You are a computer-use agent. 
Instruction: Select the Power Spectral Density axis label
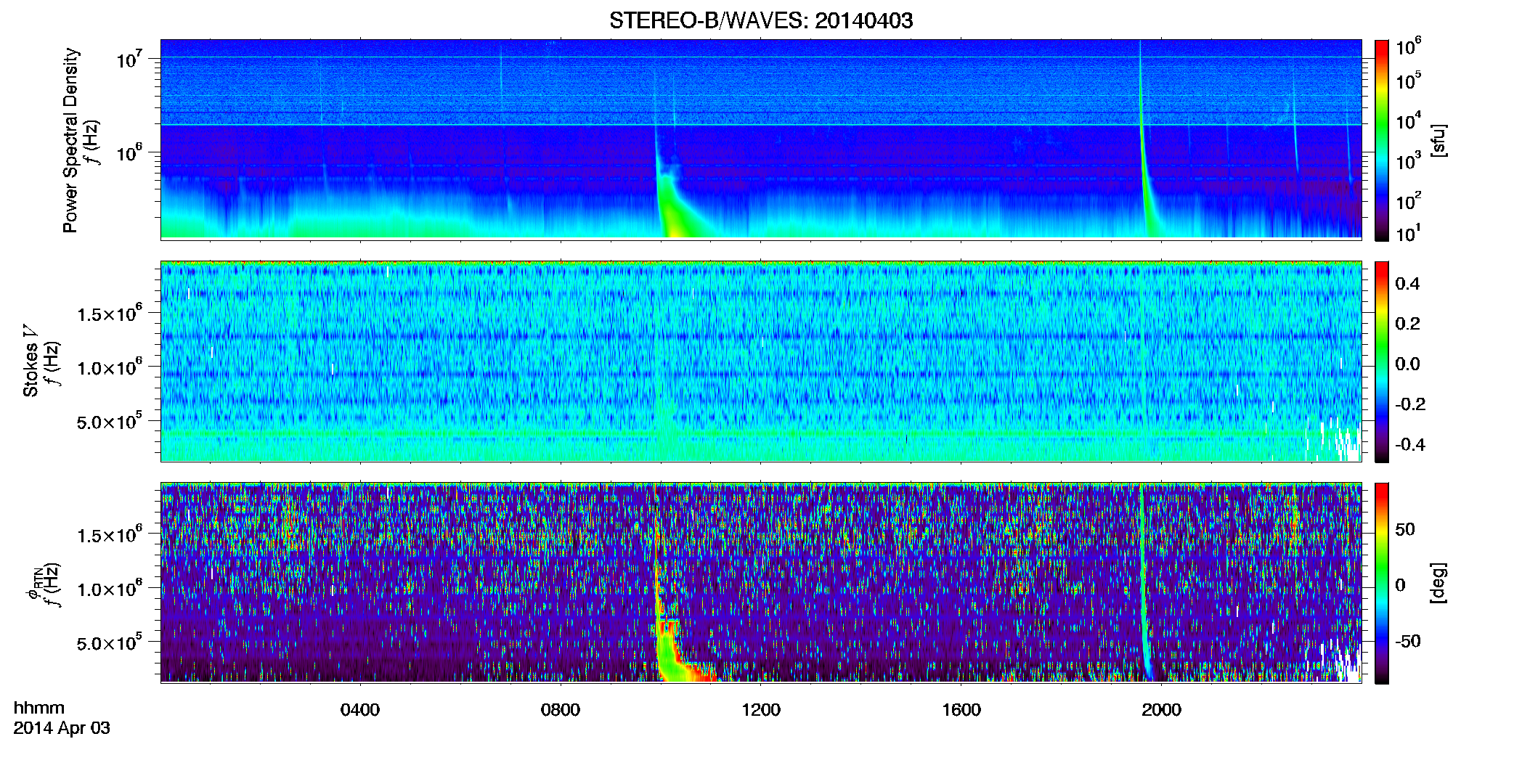point(70,140)
